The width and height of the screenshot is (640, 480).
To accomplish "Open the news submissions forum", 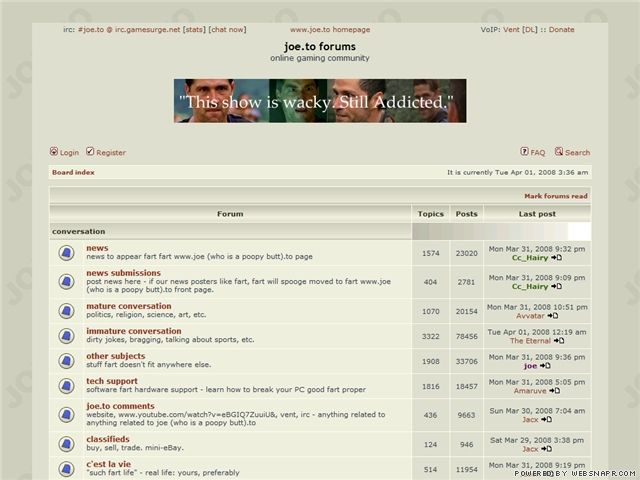I will point(123,273).
